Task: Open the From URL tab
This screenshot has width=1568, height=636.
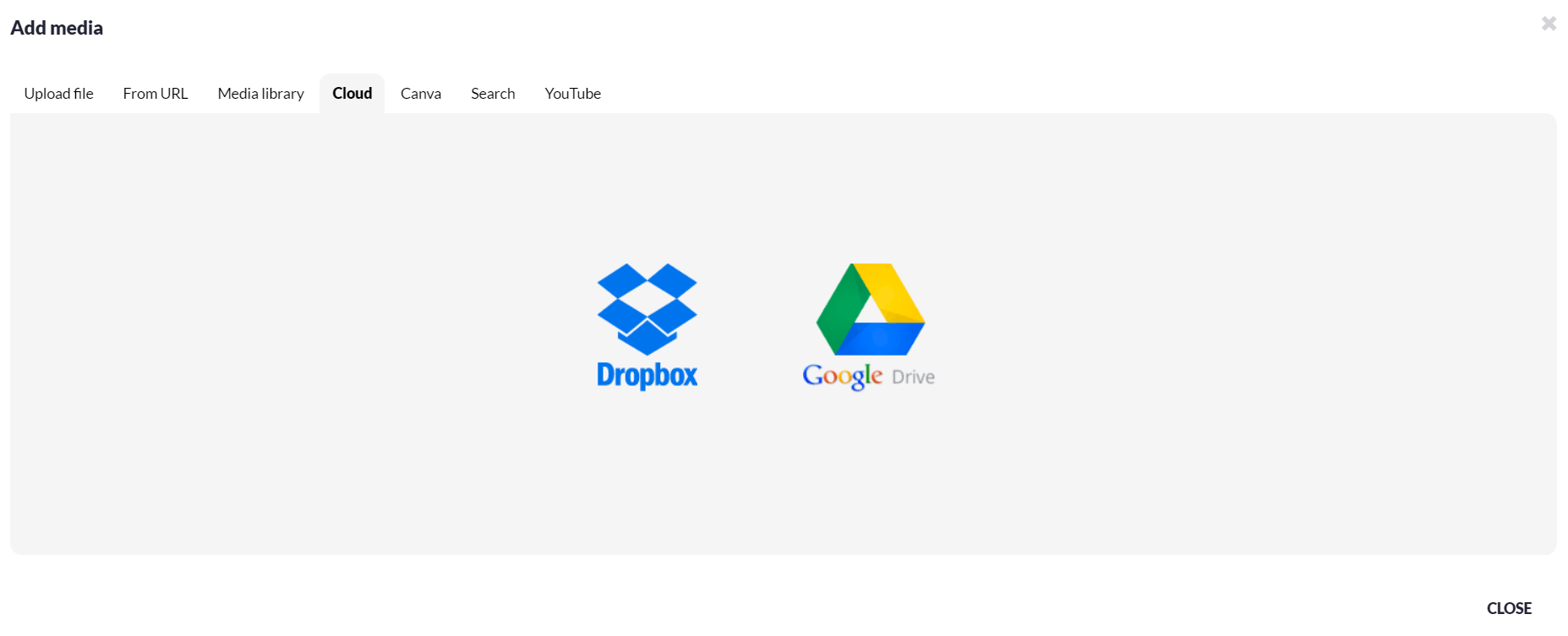Action: [x=156, y=94]
